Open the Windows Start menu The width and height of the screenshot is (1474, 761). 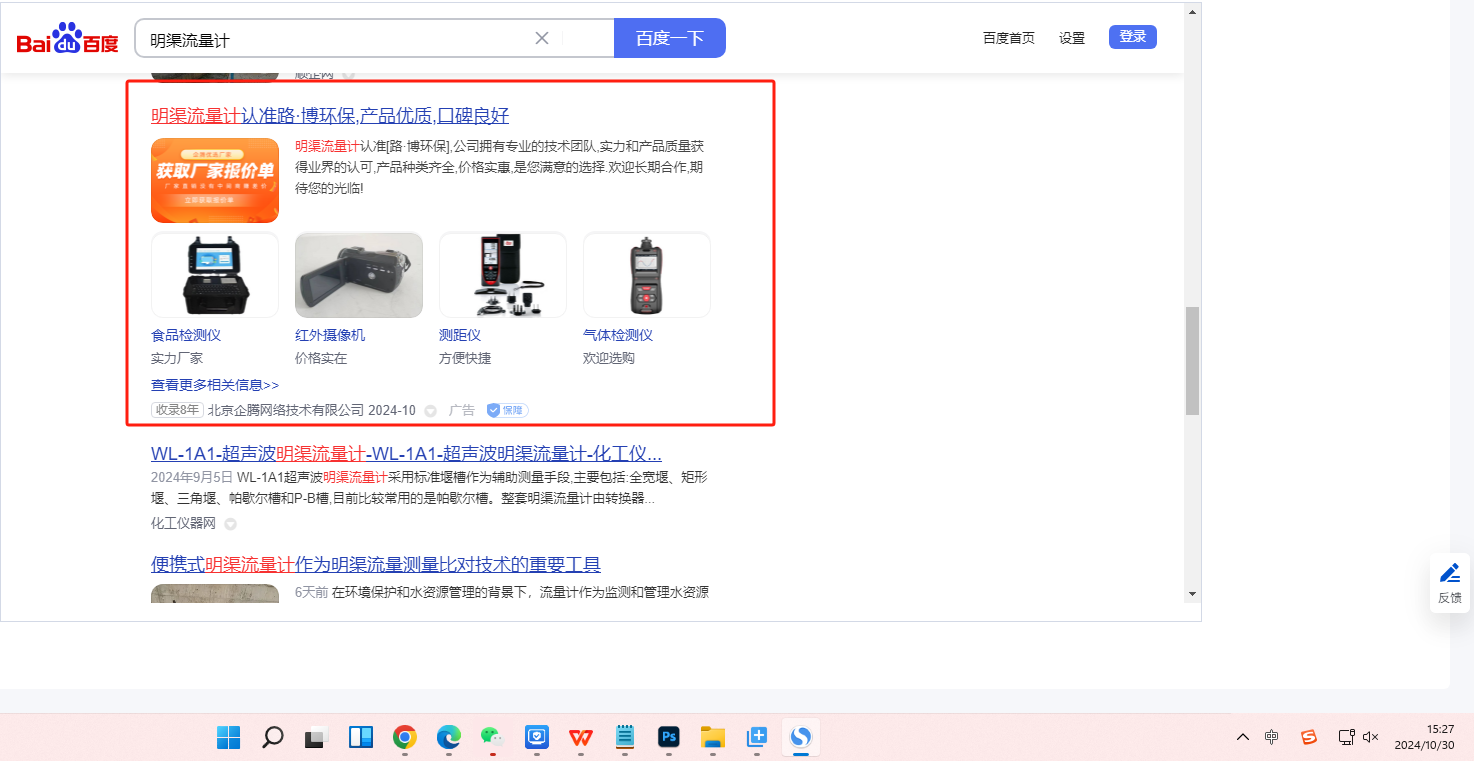tap(228, 738)
